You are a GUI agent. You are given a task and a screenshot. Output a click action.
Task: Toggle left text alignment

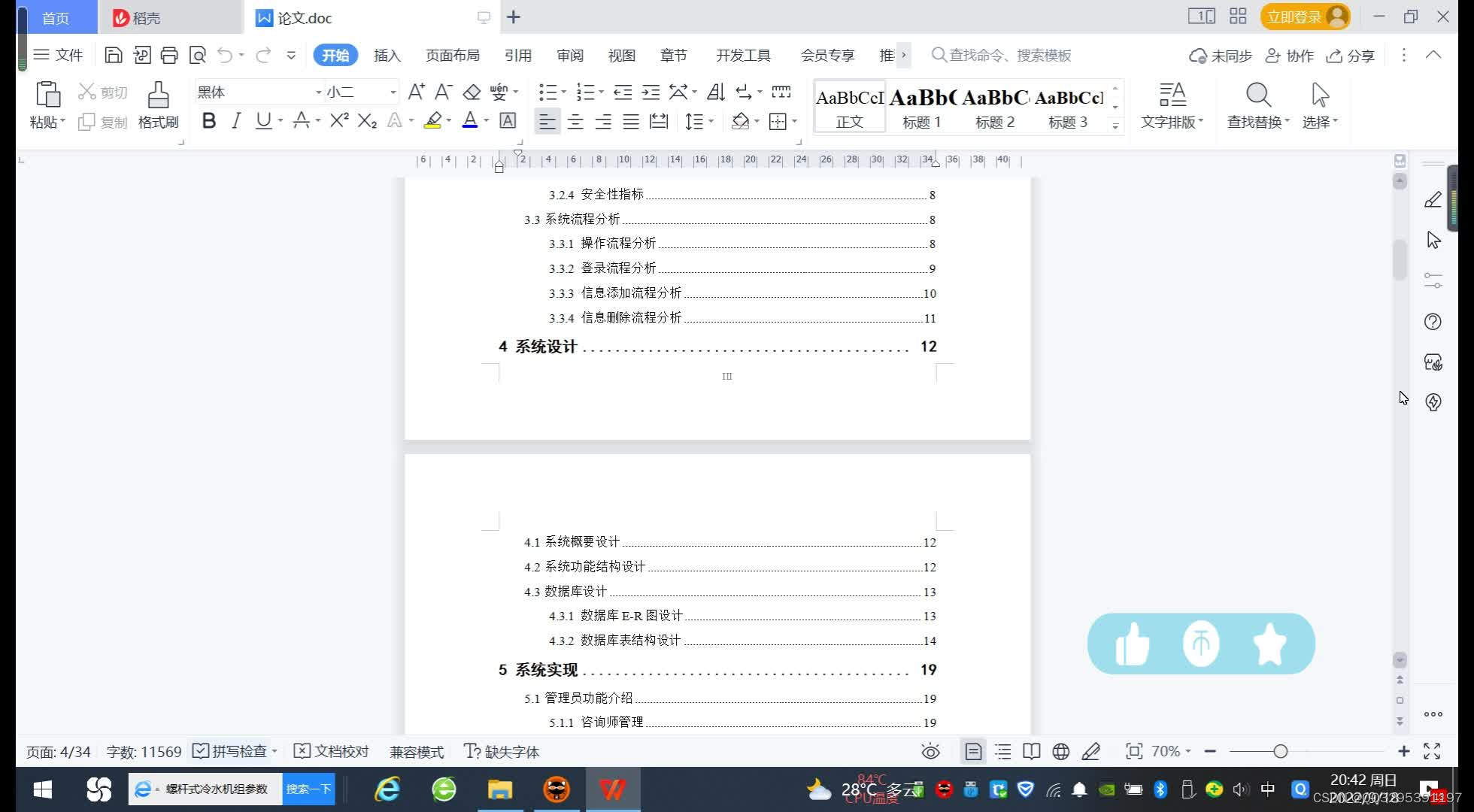[x=547, y=121]
